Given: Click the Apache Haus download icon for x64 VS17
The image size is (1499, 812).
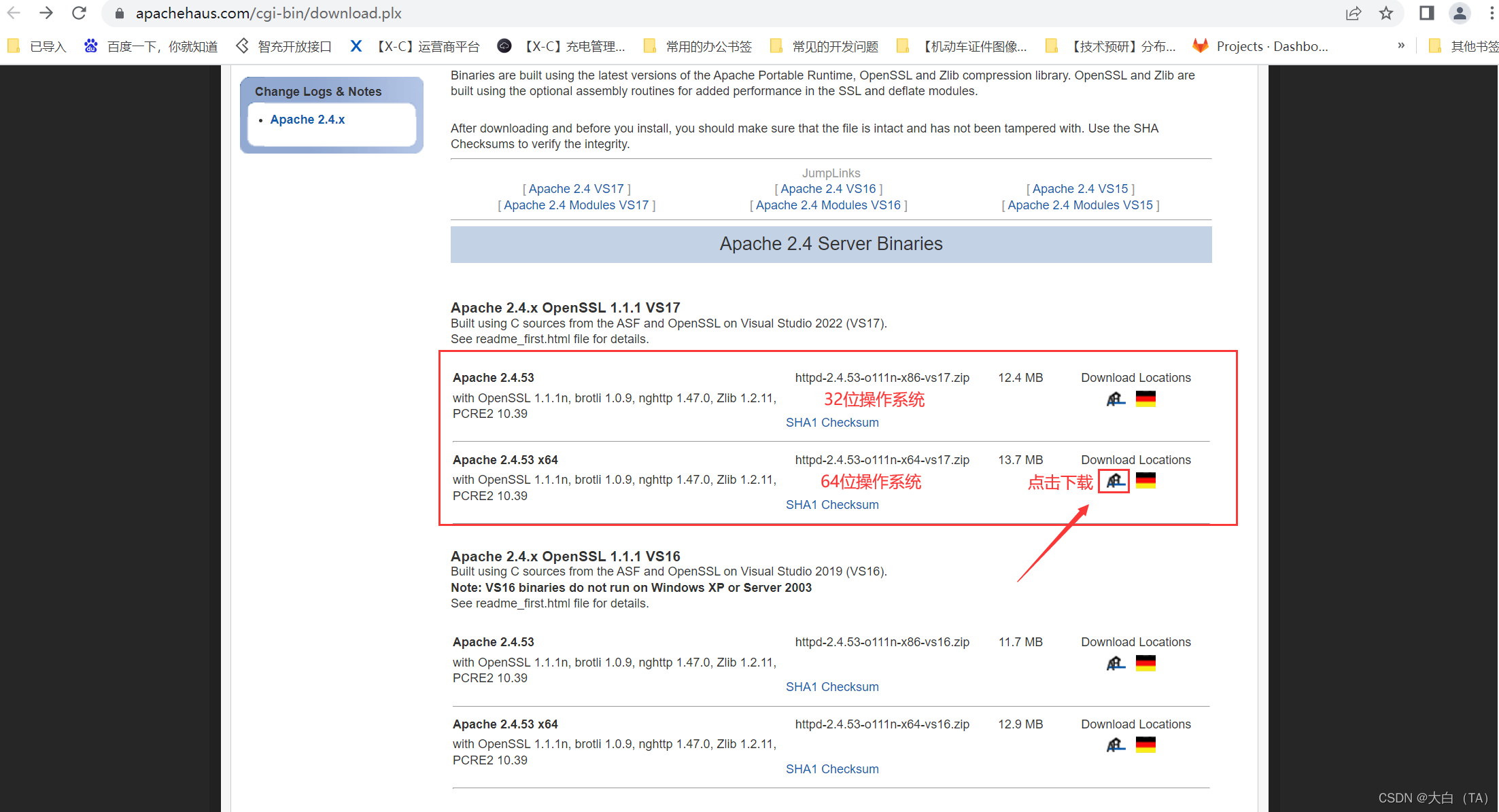Looking at the screenshot, I should tap(1115, 481).
